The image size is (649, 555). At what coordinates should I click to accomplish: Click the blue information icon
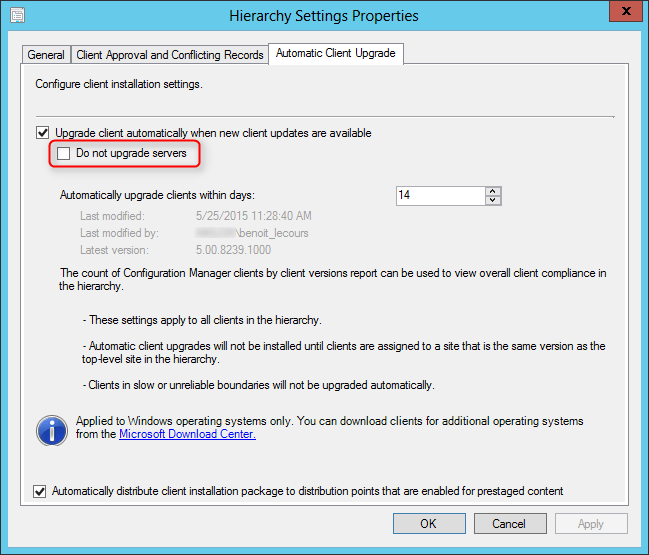[x=52, y=430]
